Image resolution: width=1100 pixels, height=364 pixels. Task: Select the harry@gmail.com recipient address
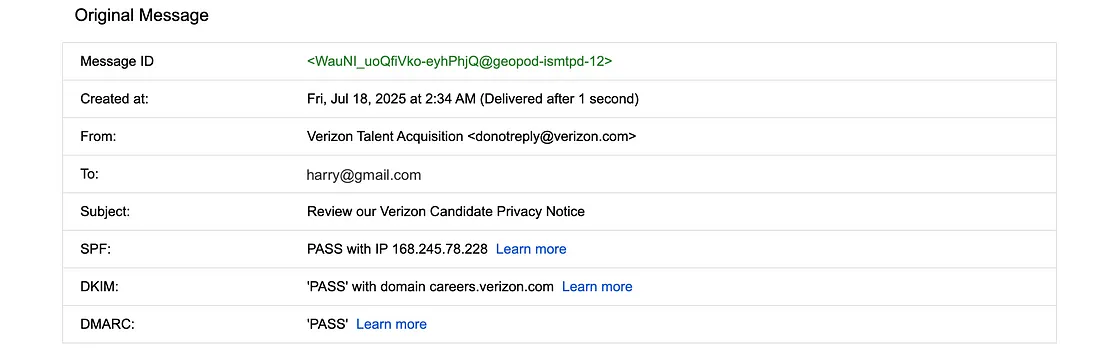(364, 175)
